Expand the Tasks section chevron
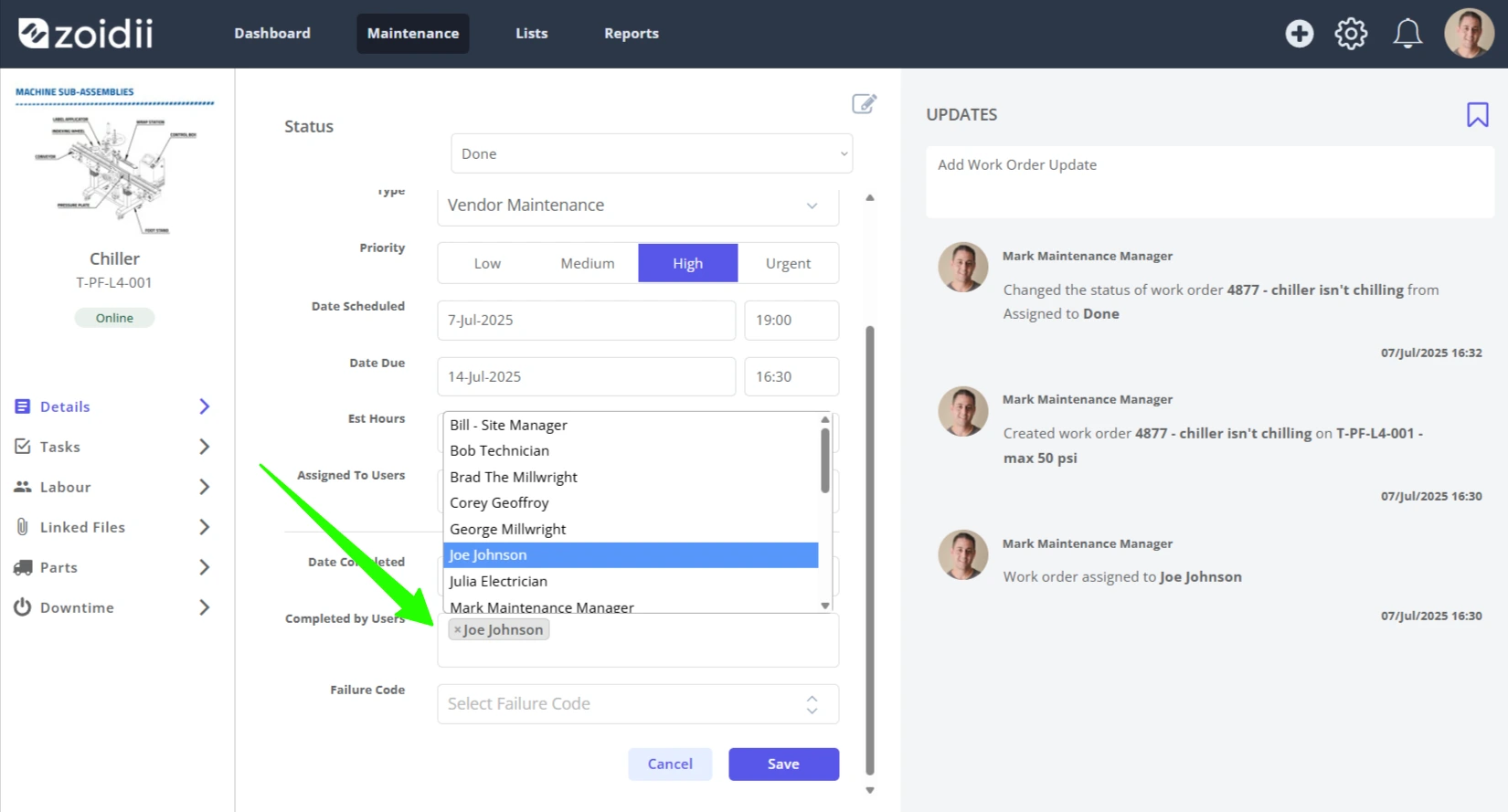 point(205,447)
